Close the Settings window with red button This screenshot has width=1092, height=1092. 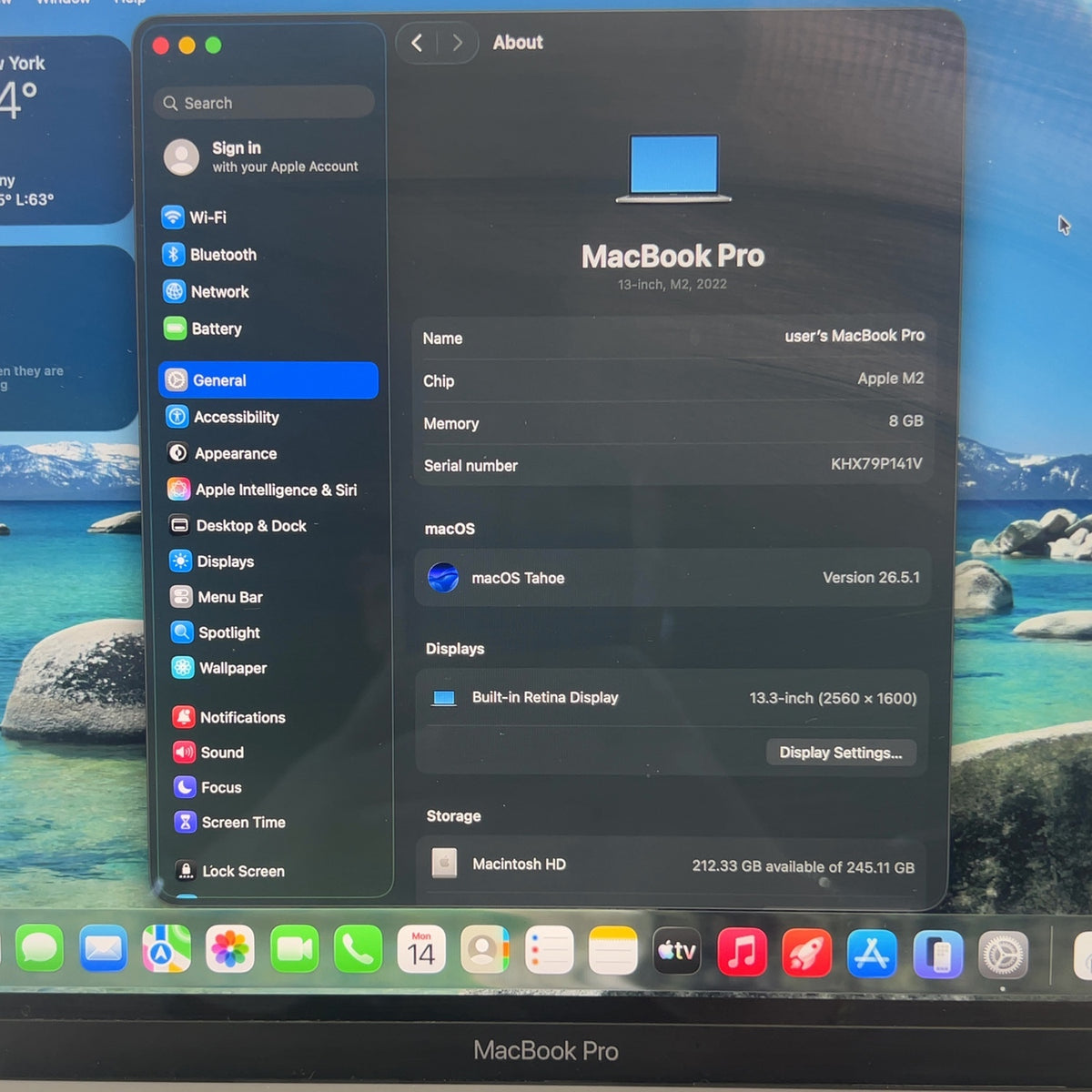[x=161, y=45]
